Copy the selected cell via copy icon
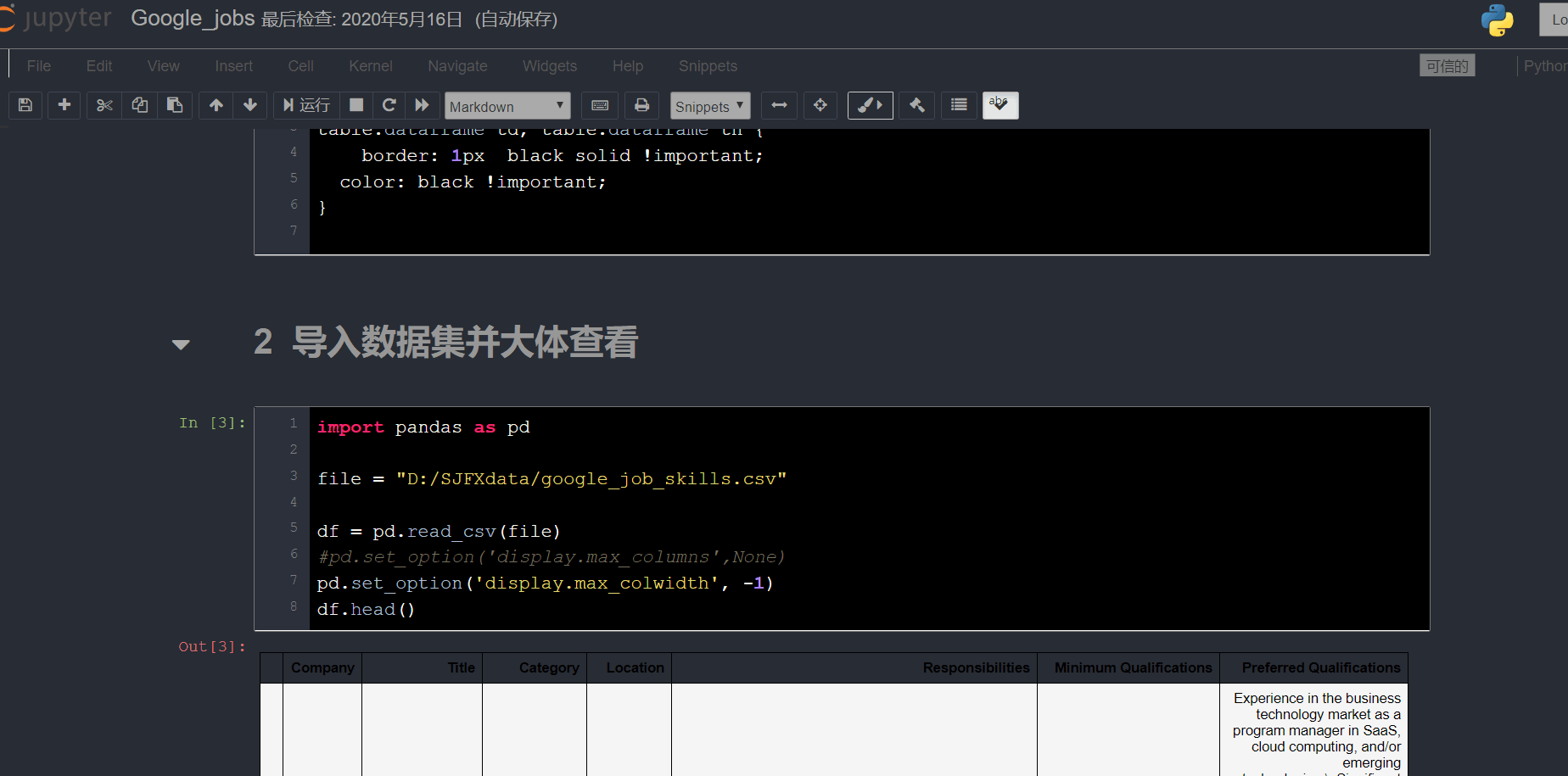Screen dimensions: 1568x776 coord(139,105)
